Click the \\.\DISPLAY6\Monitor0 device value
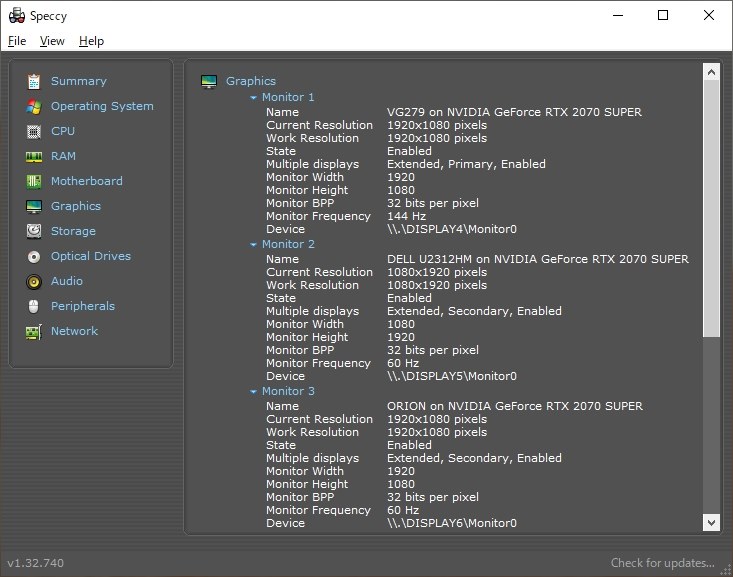The image size is (733, 577). pyautogui.click(x=452, y=523)
